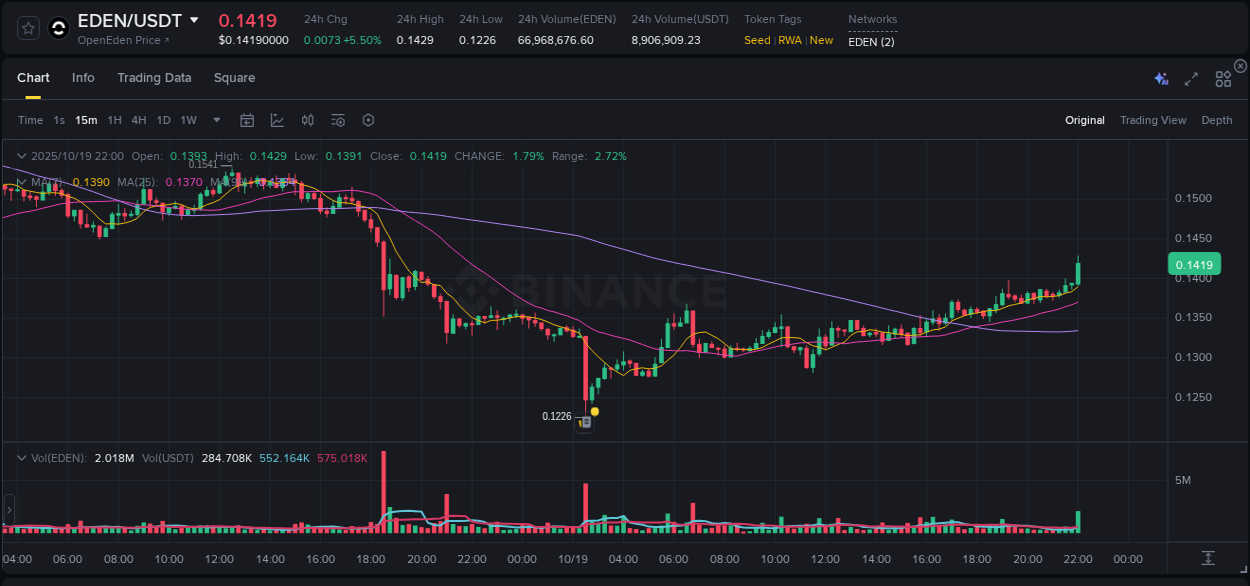
Task: Switch to the Trading Data tab
Action: (x=154, y=77)
